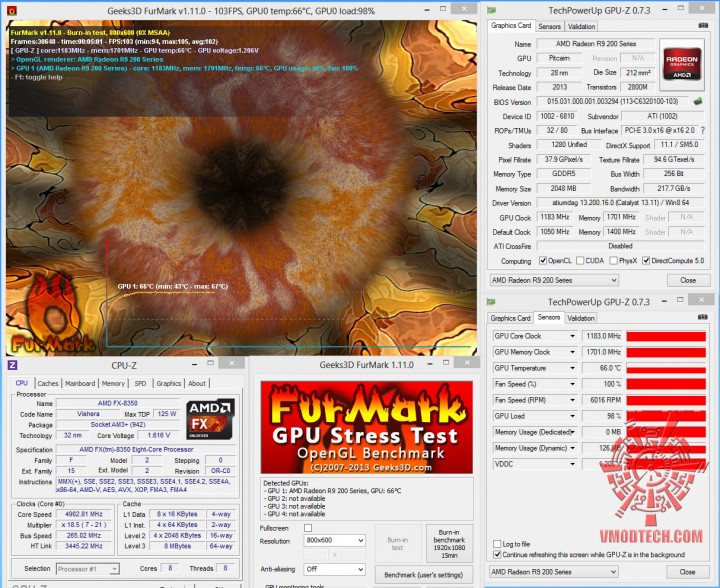Click the FurMark window title bar icon

pyautogui.click(x=11, y=11)
